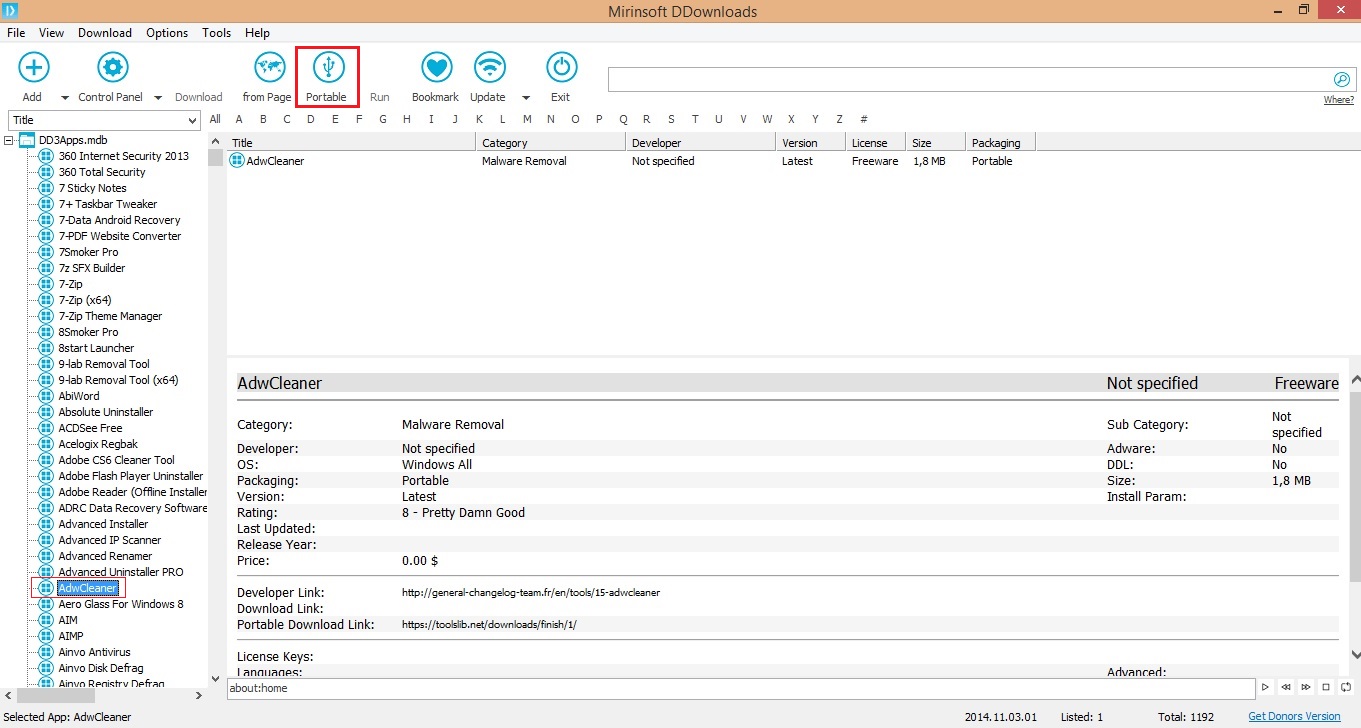Filter apps by All

point(215,120)
